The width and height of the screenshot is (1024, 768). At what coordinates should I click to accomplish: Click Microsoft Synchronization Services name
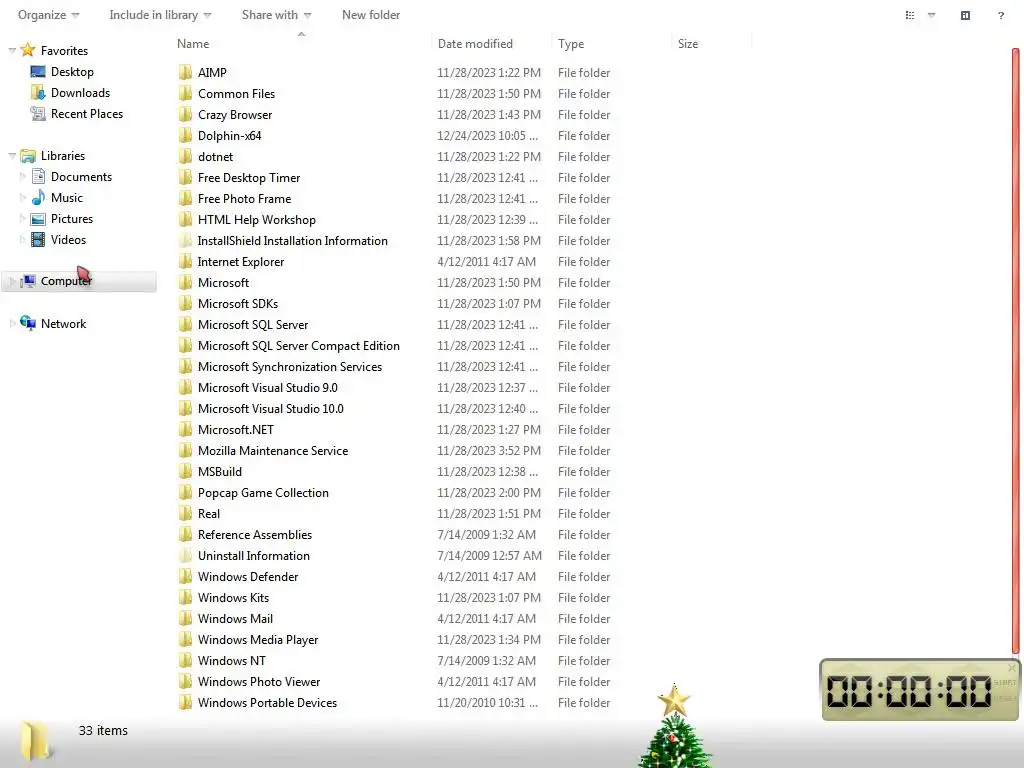tap(289, 366)
